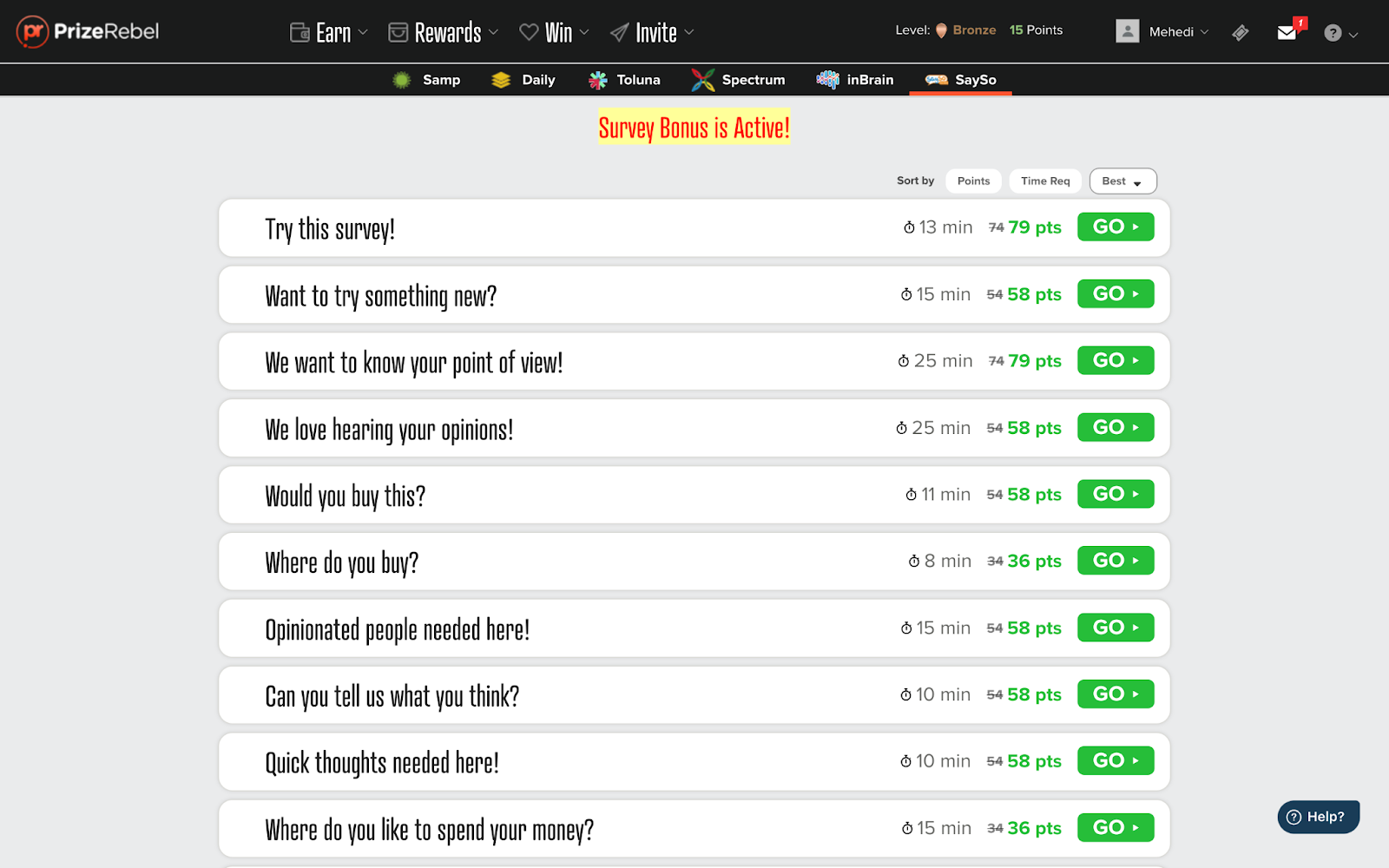Click the Daily surveys stack icon
The image size is (1389, 868).
500,79
